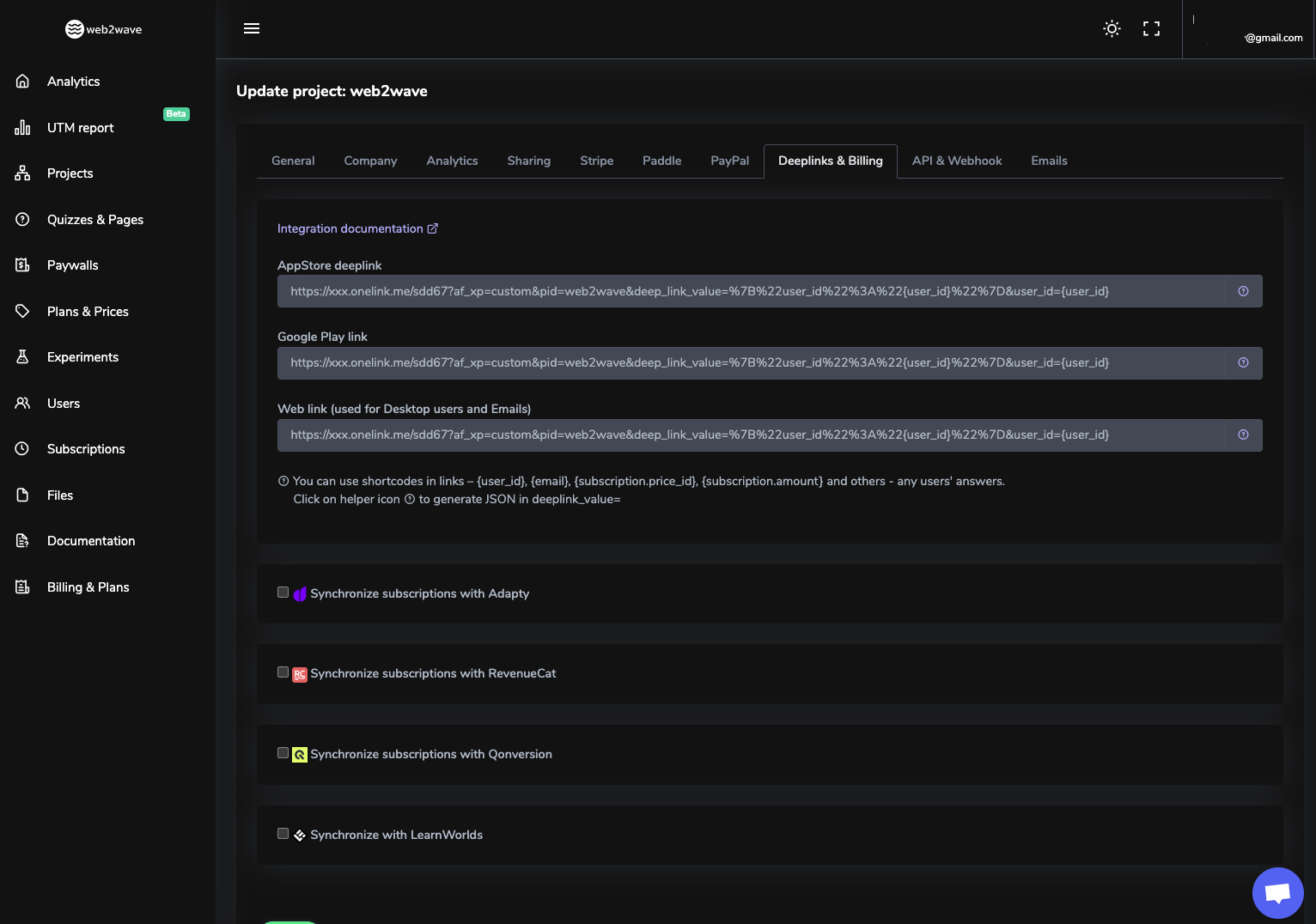The width and height of the screenshot is (1316, 924).
Task: Open the live chat bubble
Action: [1277, 893]
